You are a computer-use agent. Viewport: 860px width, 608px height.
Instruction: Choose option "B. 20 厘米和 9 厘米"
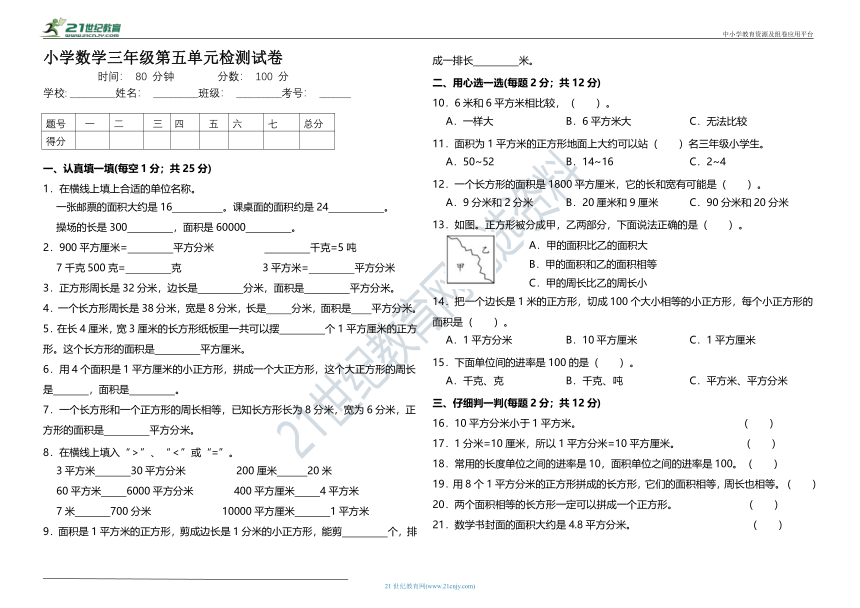612,202
